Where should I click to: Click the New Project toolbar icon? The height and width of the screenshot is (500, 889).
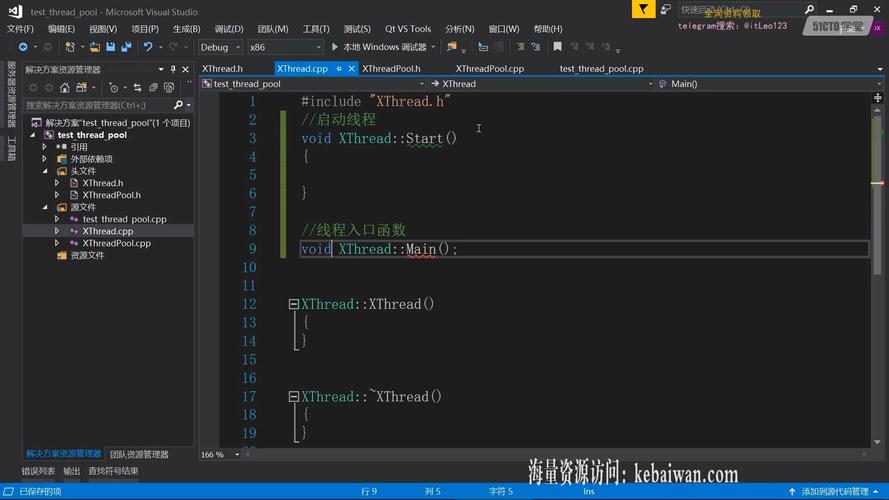point(70,47)
